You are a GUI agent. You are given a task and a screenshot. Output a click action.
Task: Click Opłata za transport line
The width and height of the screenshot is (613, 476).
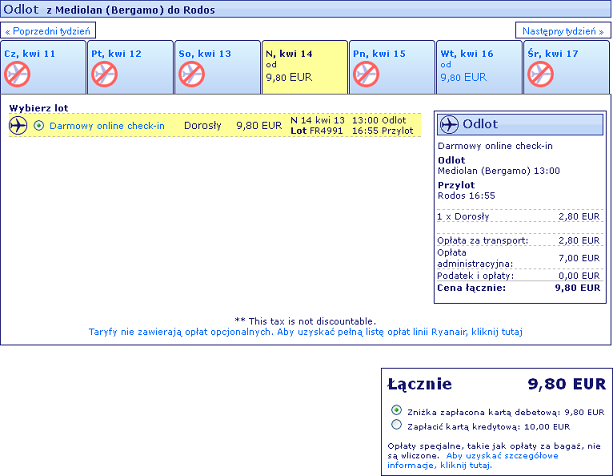[519, 240]
